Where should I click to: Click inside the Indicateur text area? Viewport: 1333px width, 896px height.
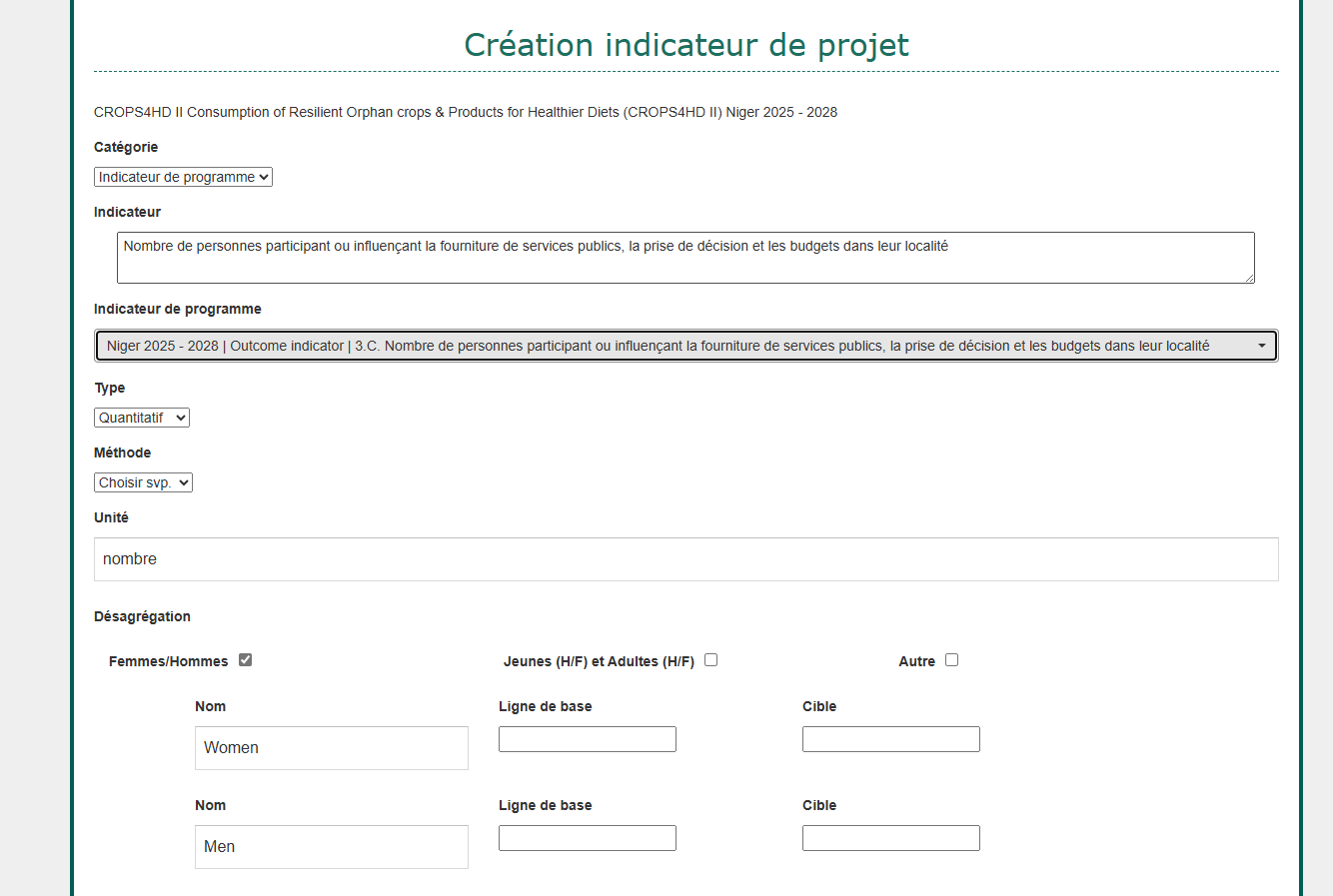point(685,258)
